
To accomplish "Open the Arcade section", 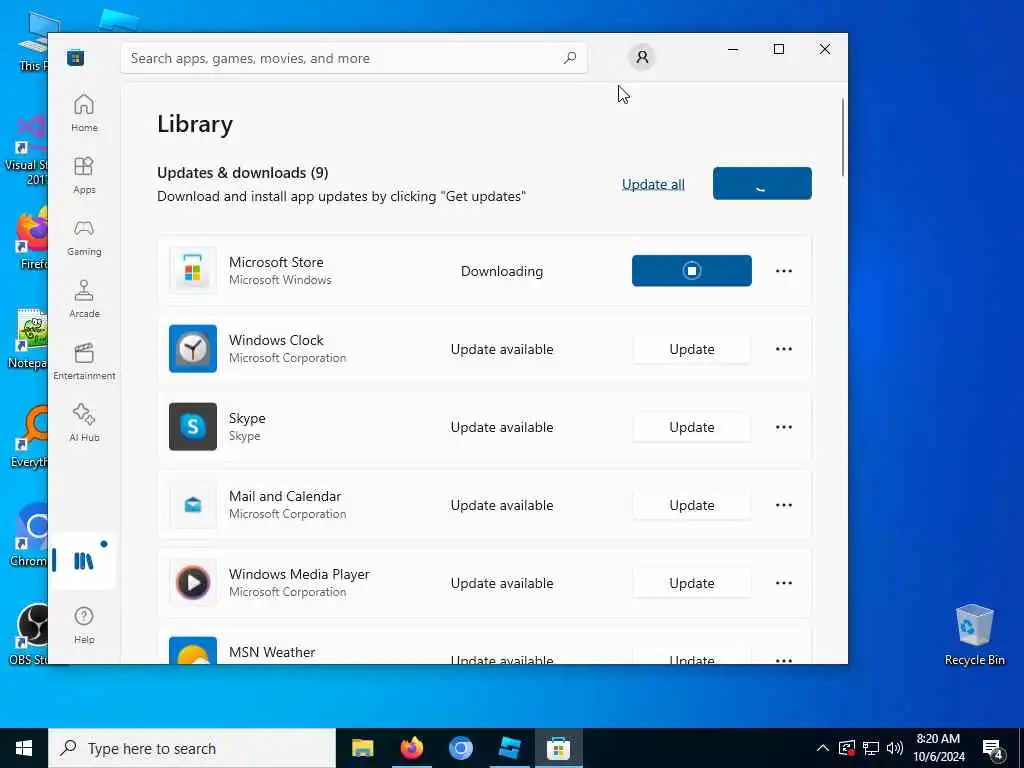I will coord(84,299).
